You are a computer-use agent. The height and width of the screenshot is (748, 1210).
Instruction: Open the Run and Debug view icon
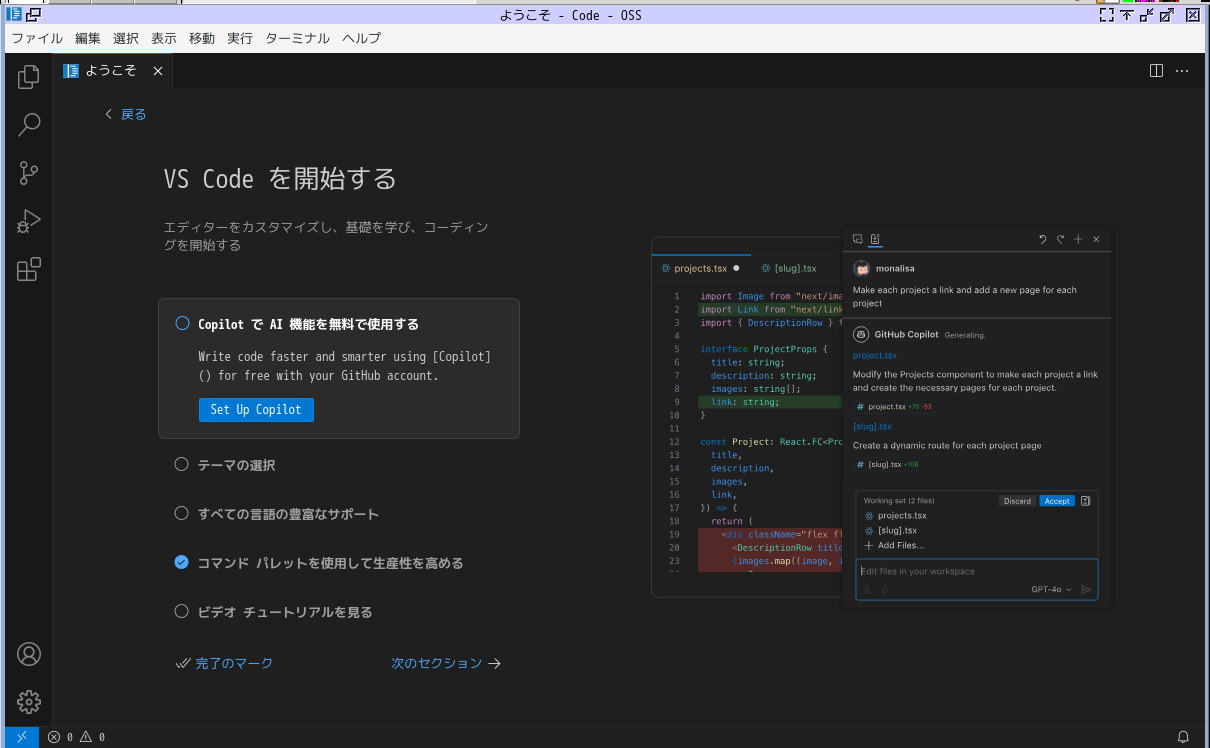click(x=29, y=221)
